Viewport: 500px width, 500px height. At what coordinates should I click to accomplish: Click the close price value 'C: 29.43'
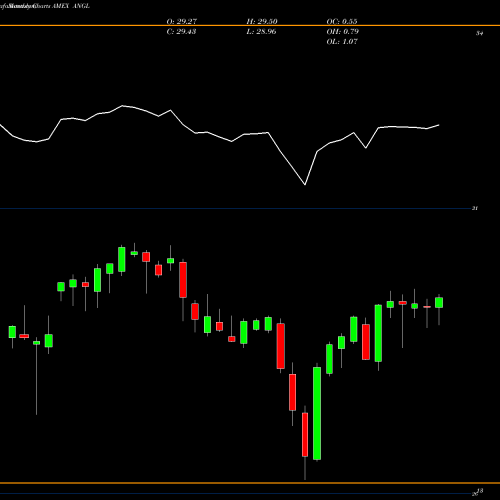181,32
